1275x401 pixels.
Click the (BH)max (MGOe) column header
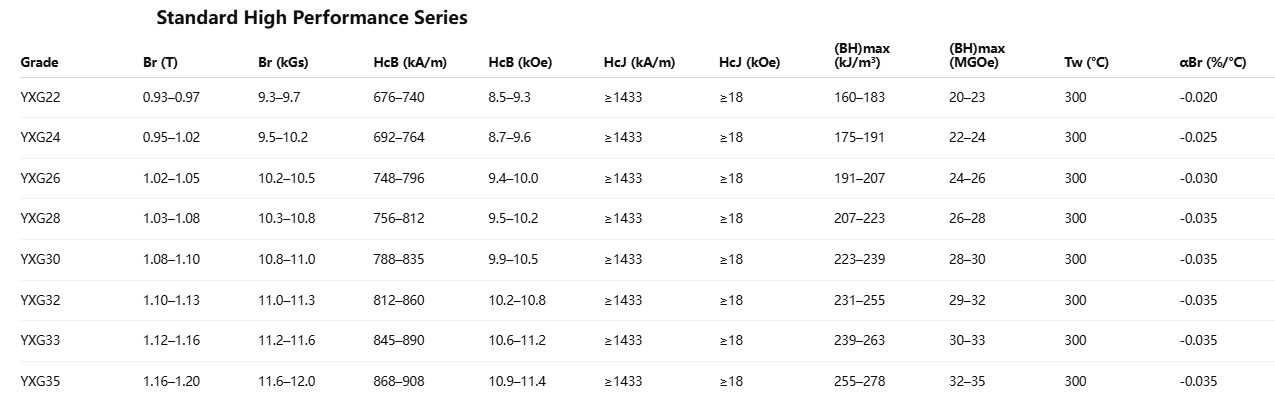tap(977, 55)
